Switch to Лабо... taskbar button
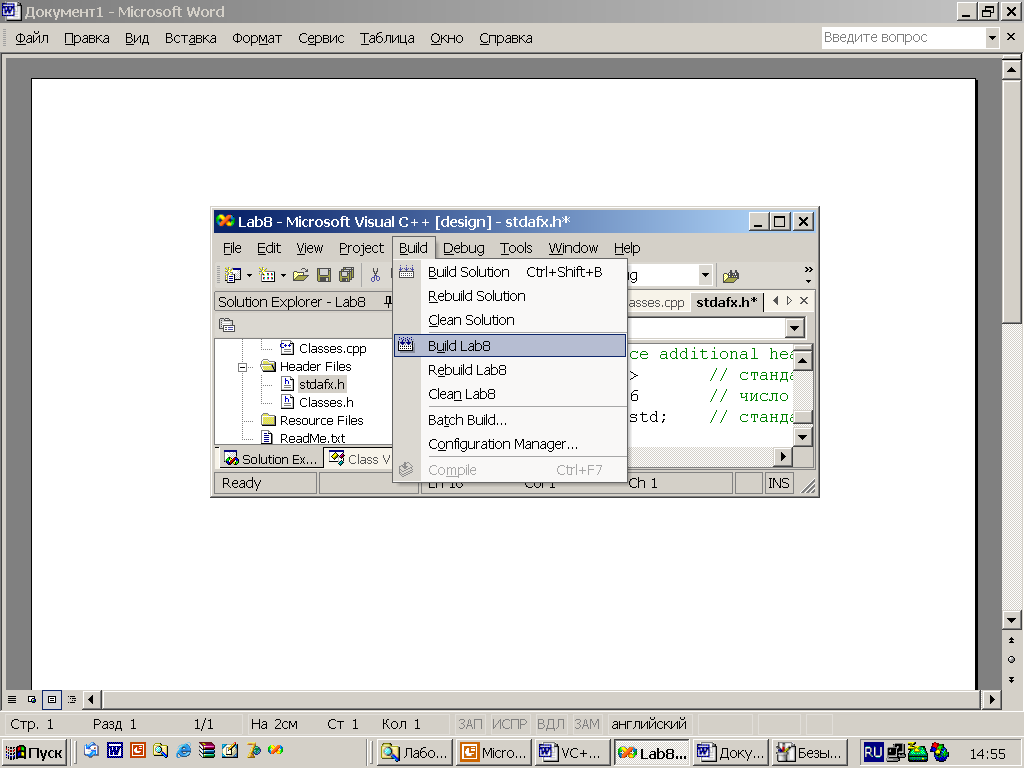 point(415,753)
